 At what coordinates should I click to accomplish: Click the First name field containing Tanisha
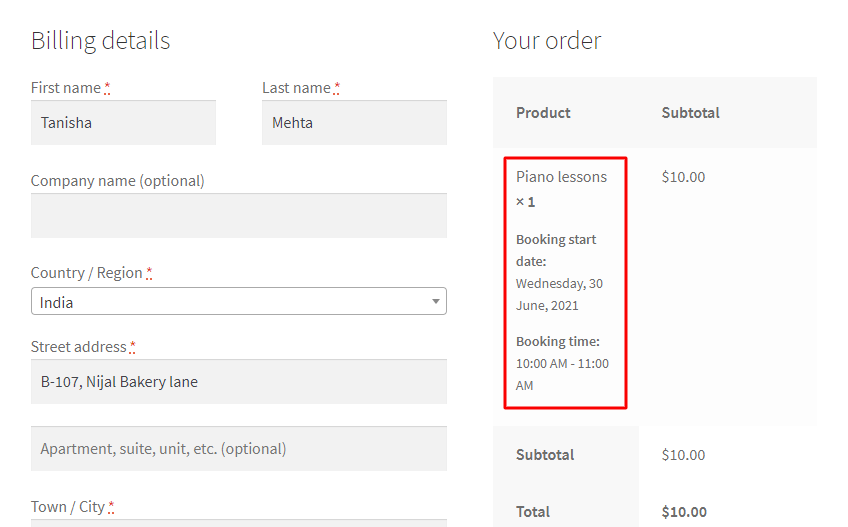[123, 123]
